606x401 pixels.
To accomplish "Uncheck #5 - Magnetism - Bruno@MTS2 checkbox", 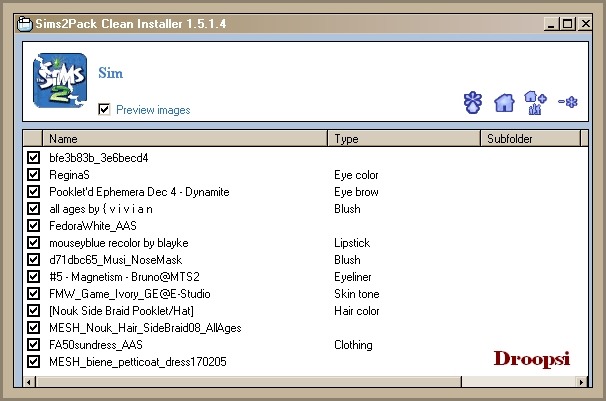I will (34, 276).
